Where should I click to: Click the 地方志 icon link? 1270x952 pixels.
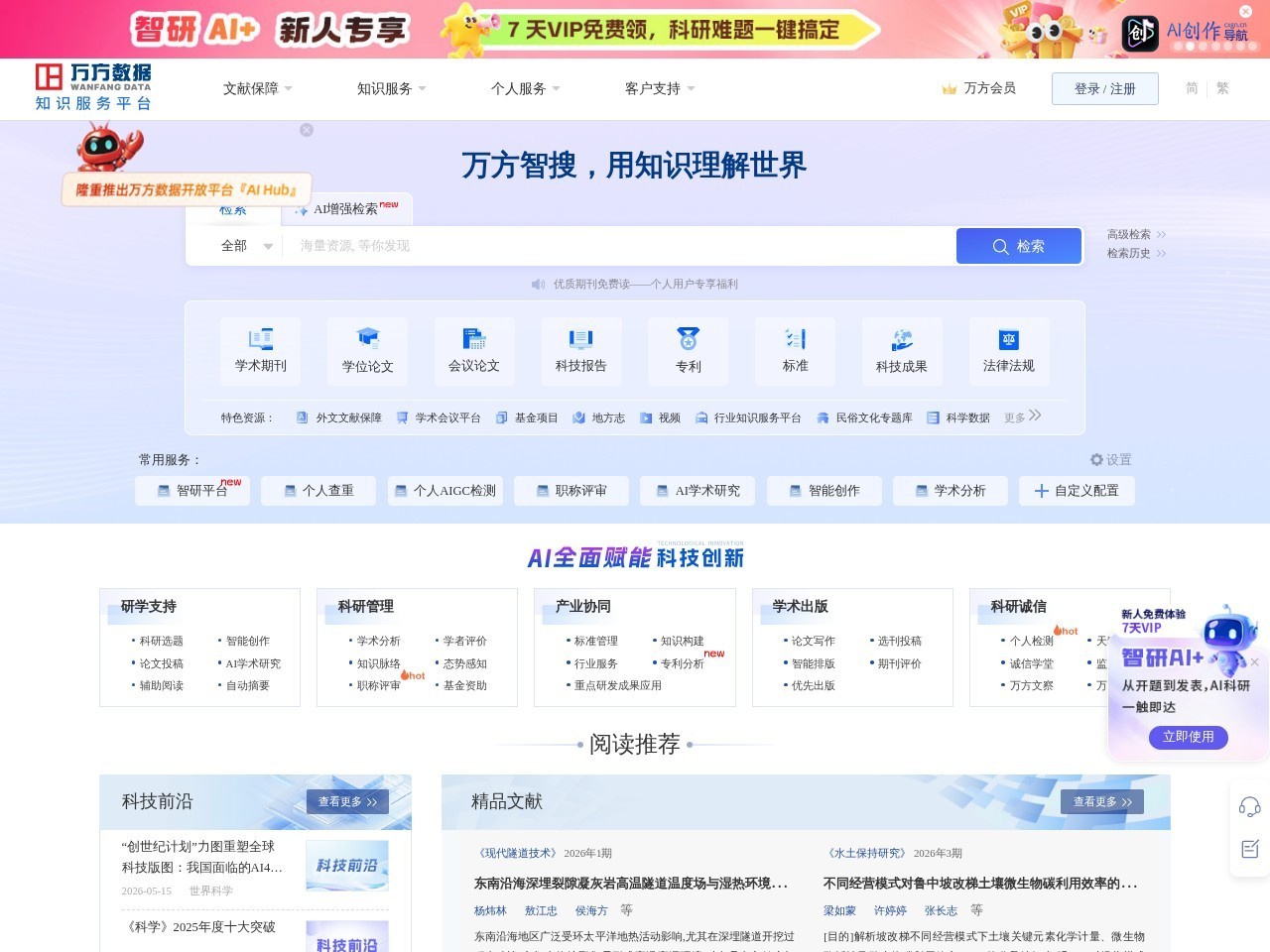point(598,418)
